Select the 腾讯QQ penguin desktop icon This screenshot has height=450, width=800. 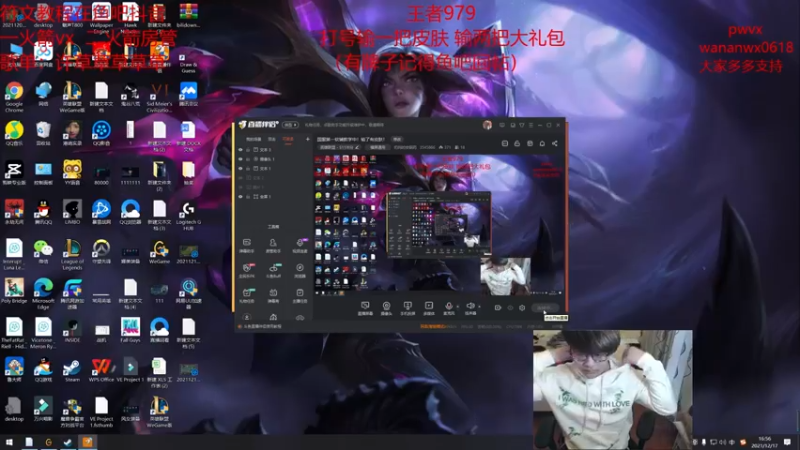tap(43, 212)
